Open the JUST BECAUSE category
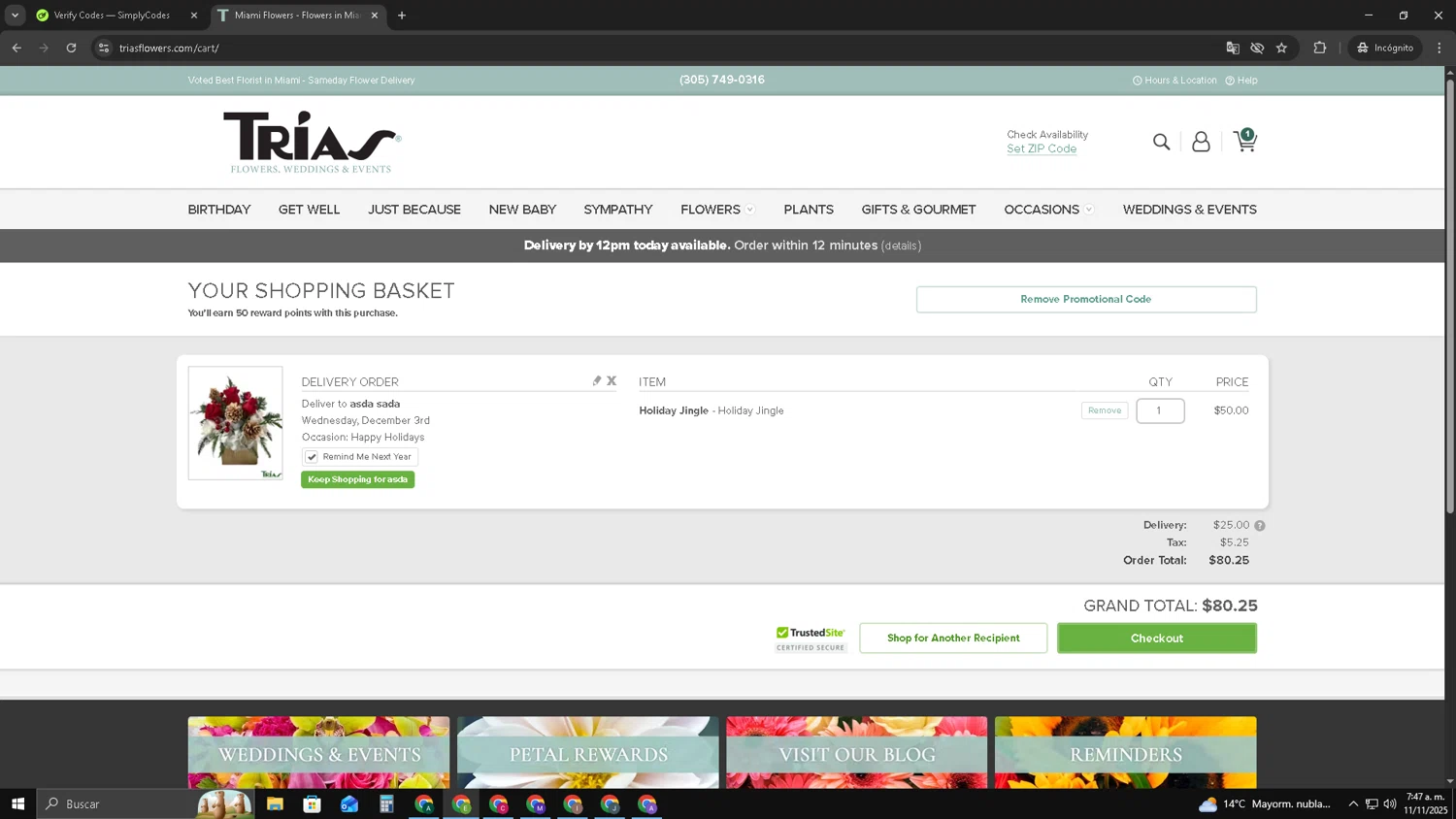The image size is (1456, 819). (x=414, y=210)
